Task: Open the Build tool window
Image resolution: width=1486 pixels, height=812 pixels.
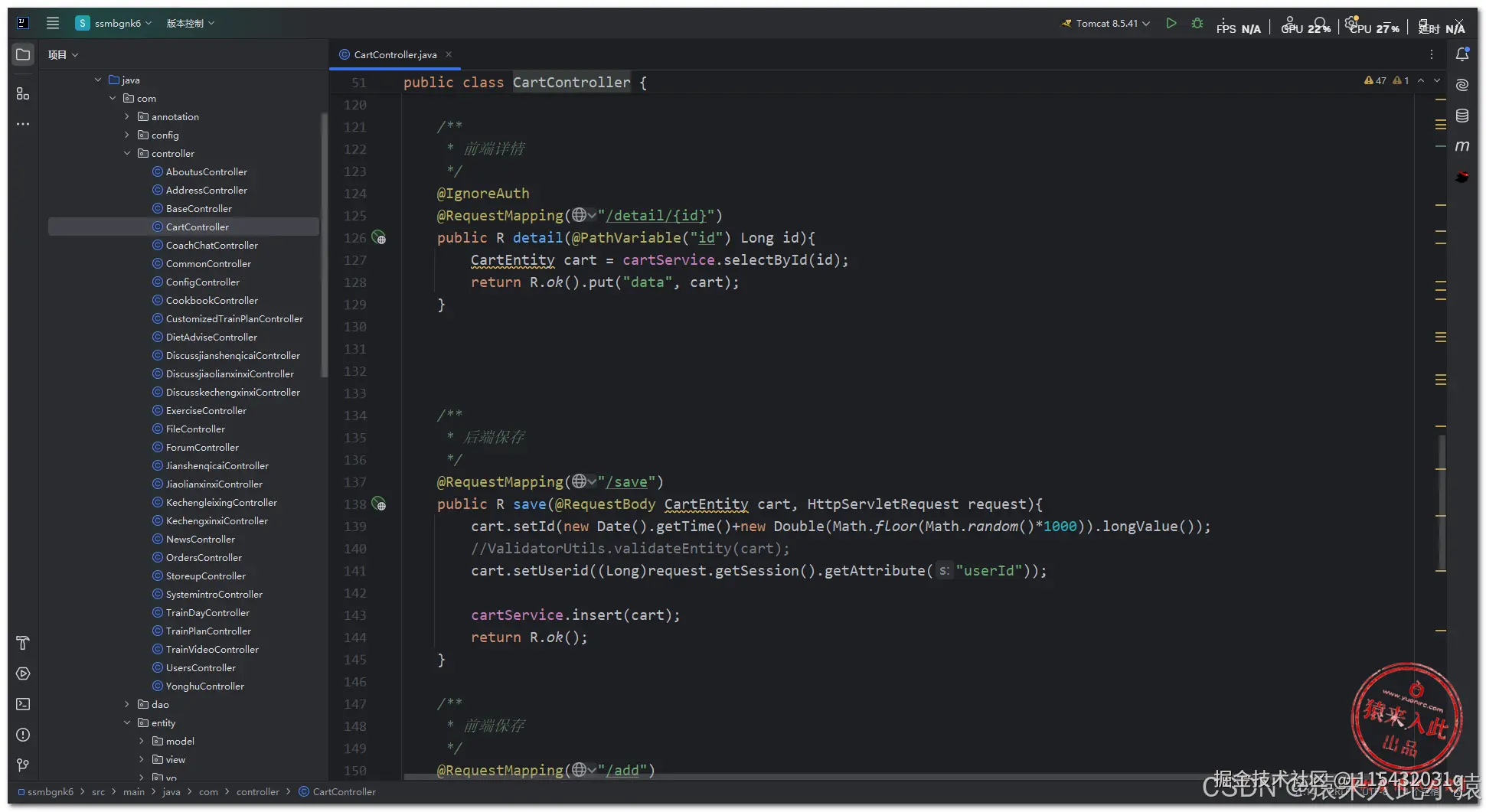Action: click(x=23, y=643)
